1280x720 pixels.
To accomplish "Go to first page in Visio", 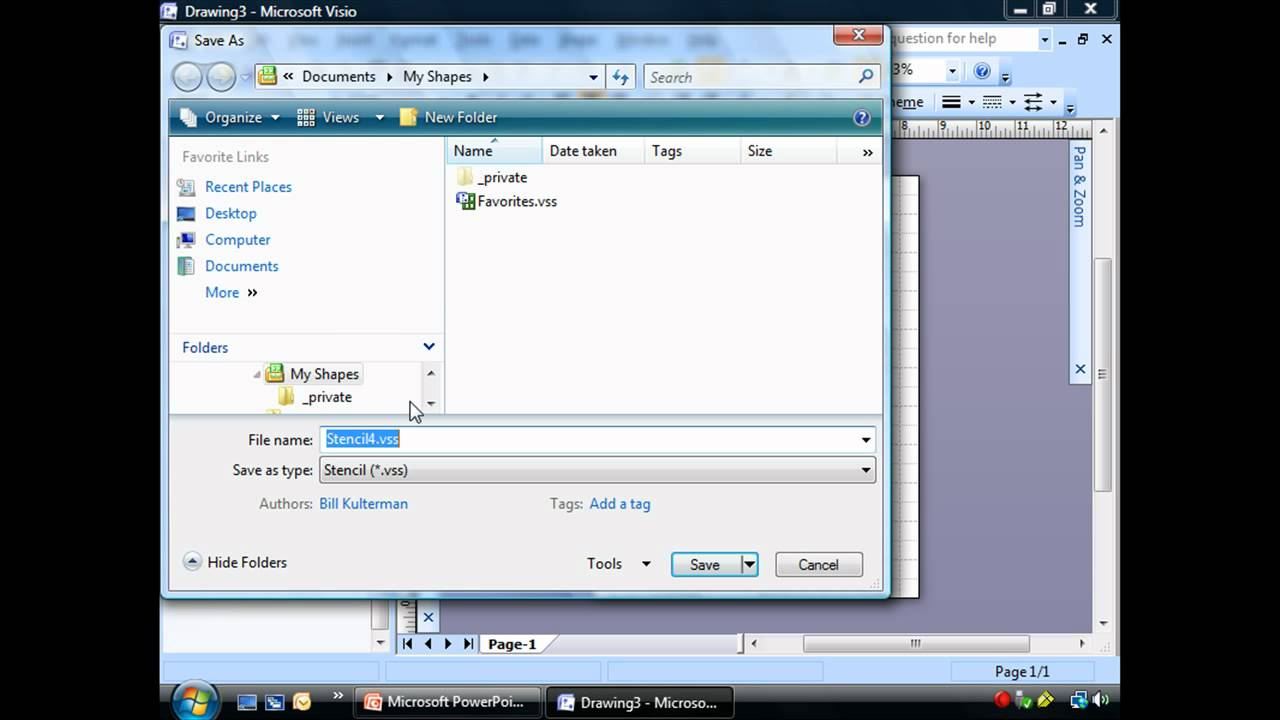I will (x=408, y=644).
